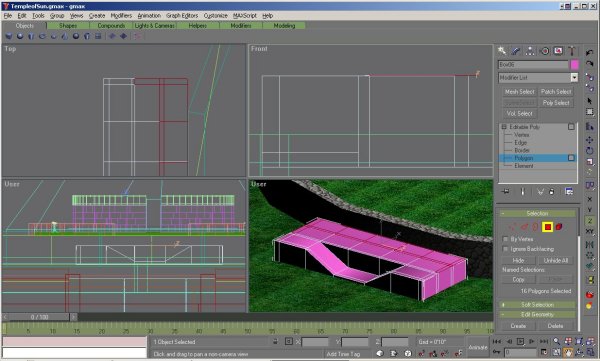Switch to the Lights & Cameras tab
The height and width of the screenshot is (361, 600).
tap(154, 26)
